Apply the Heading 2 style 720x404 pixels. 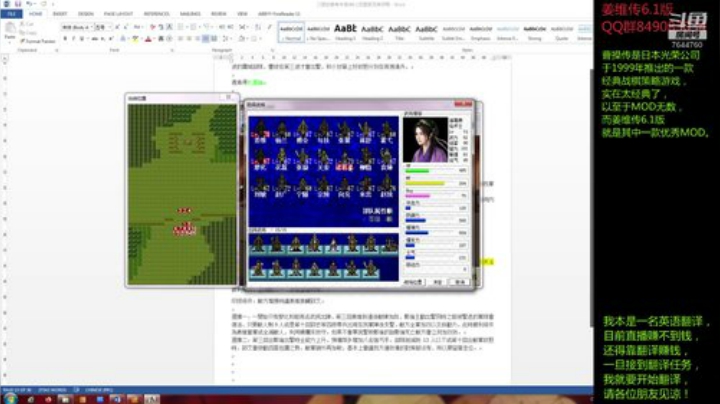coord(372,32)
